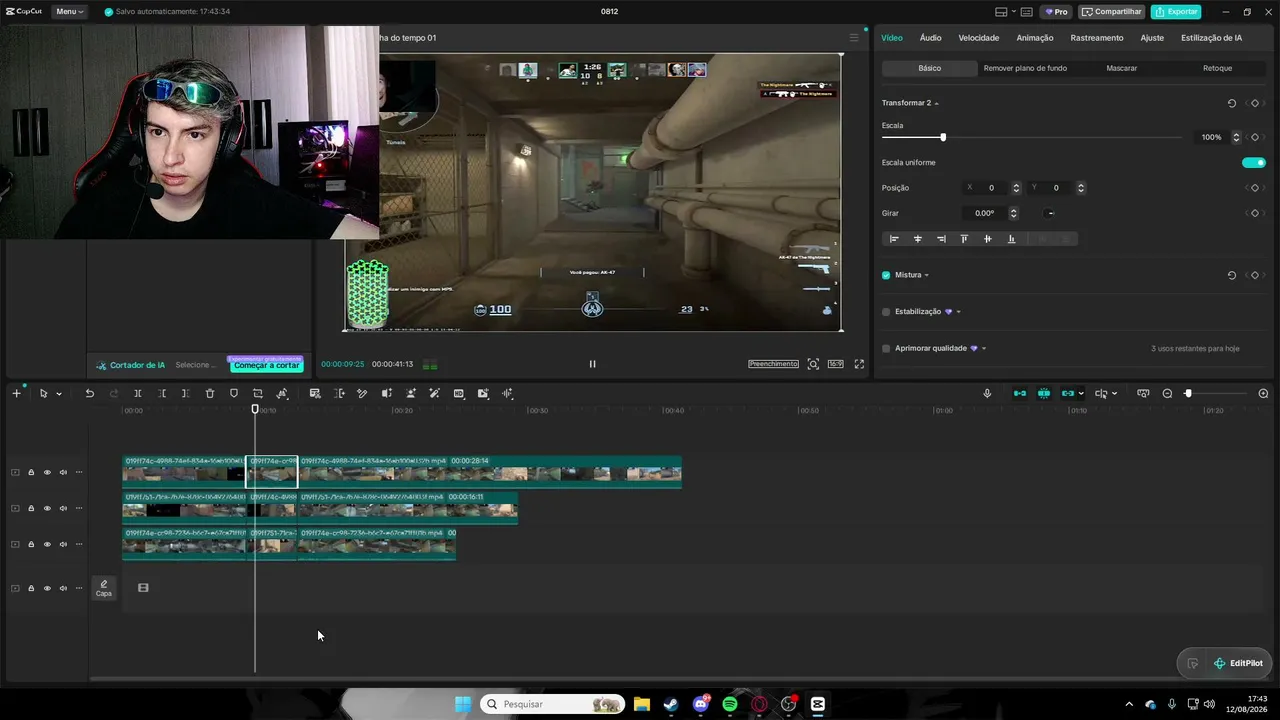Expand Aprimorar qualidade options

pyautogui.click(x=984, y=349)
